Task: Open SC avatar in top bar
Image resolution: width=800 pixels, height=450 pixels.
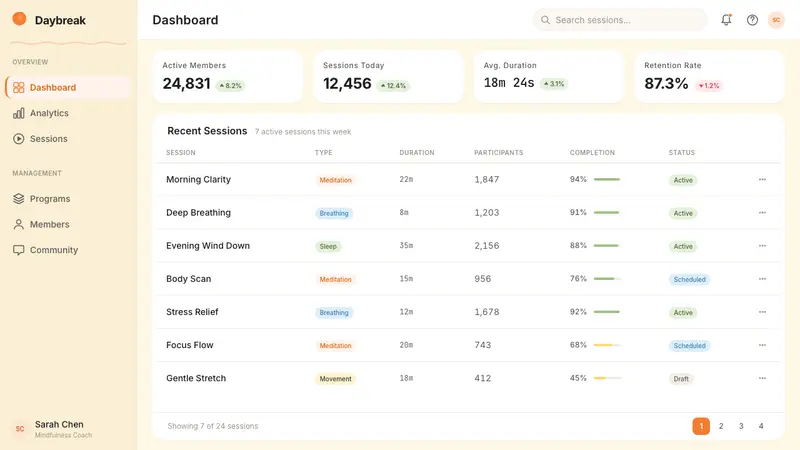Action: click(x=776, y=20)
